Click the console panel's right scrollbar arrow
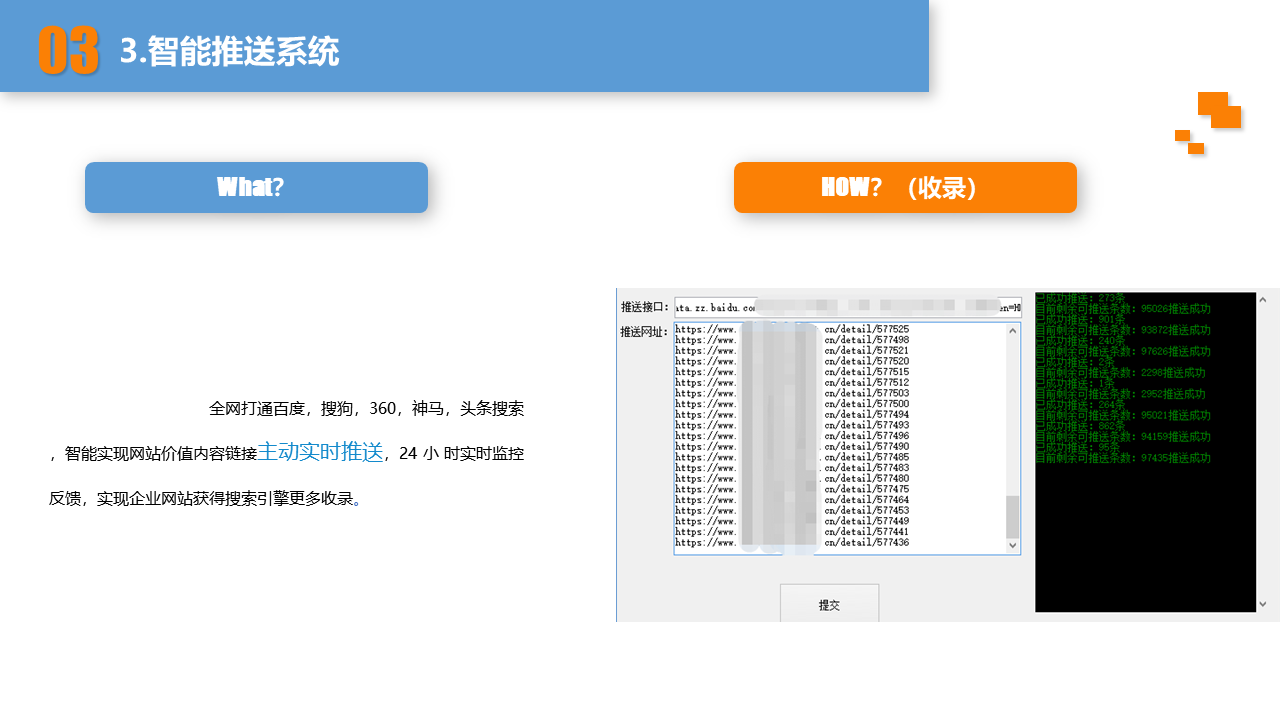Viewport: 1280px width, 720px height. [1262, 298]
